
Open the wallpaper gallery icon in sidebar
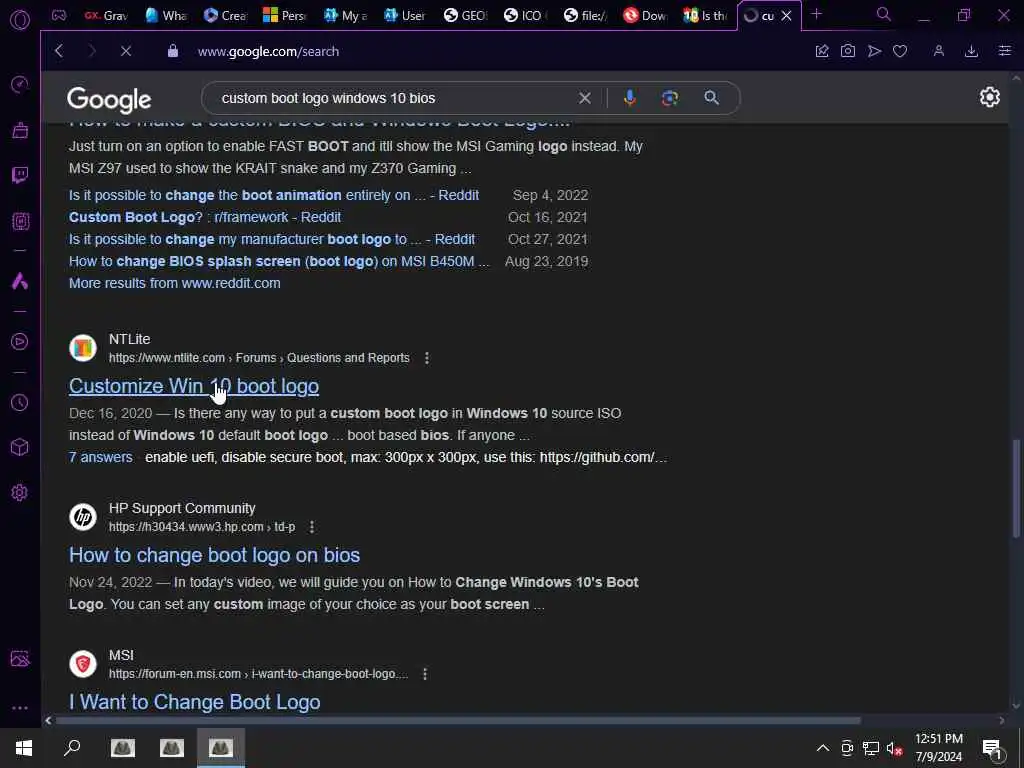click(x=20, y=658)
